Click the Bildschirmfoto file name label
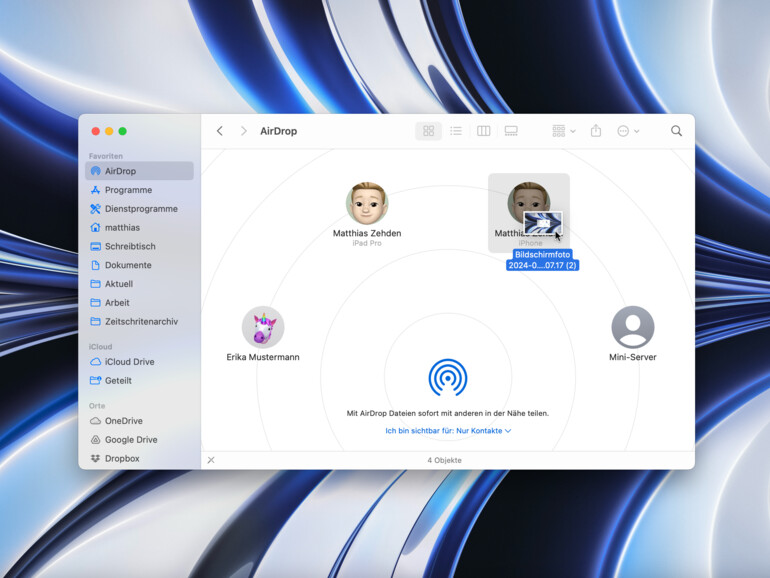Viewport: 770px width, 578px height. point(543,260)
